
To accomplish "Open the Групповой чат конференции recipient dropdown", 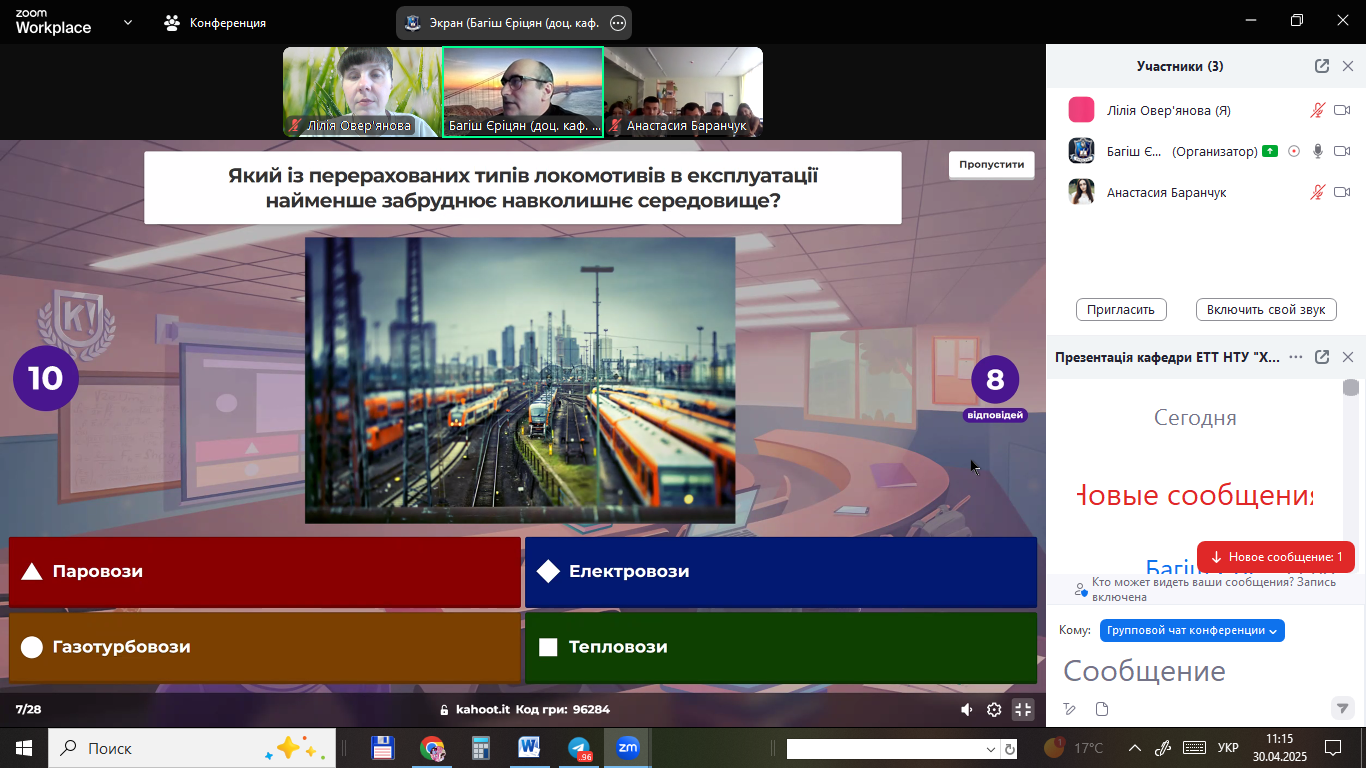I will click(1192, 631).
